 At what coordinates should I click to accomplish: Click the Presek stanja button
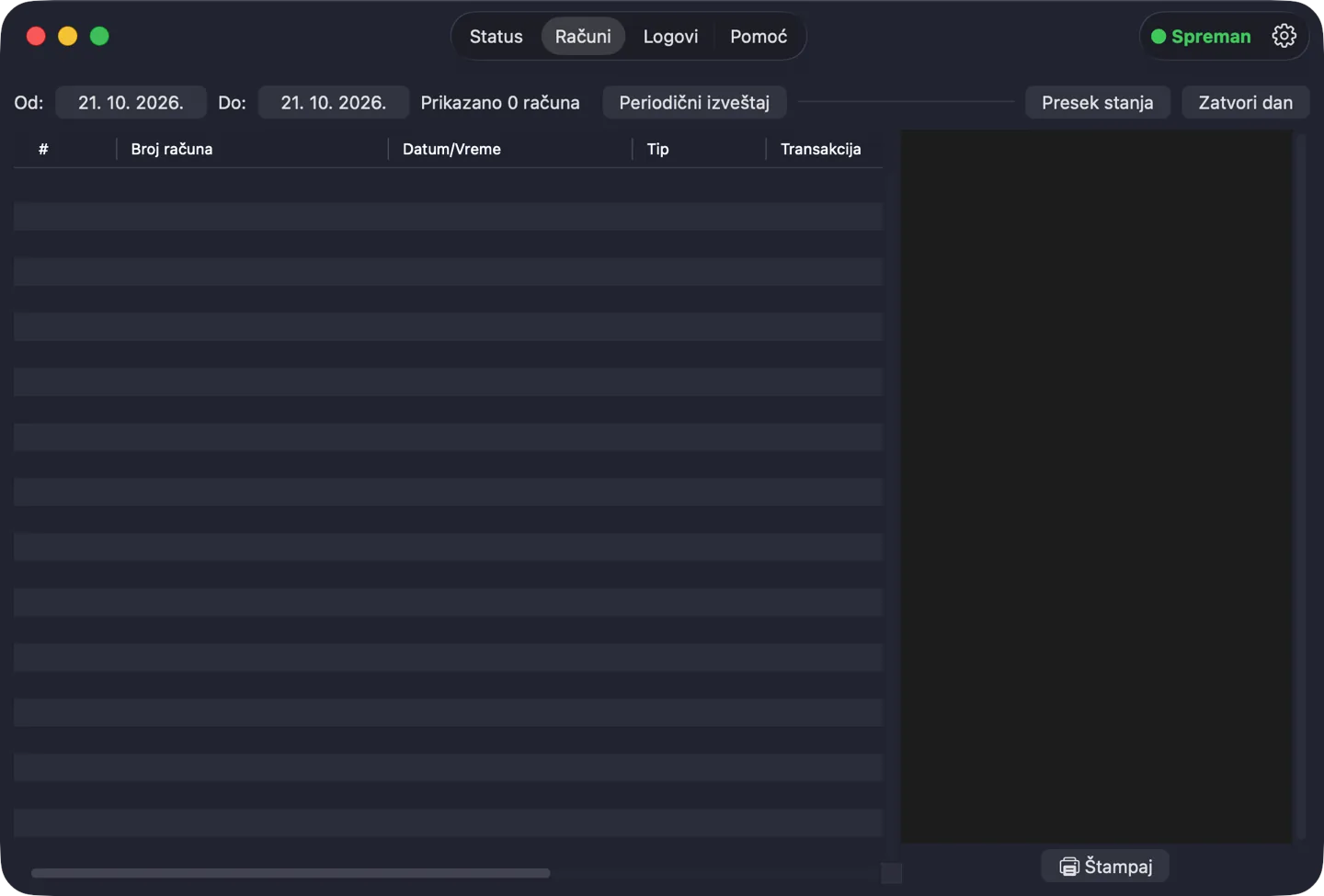coord(1097,102)
